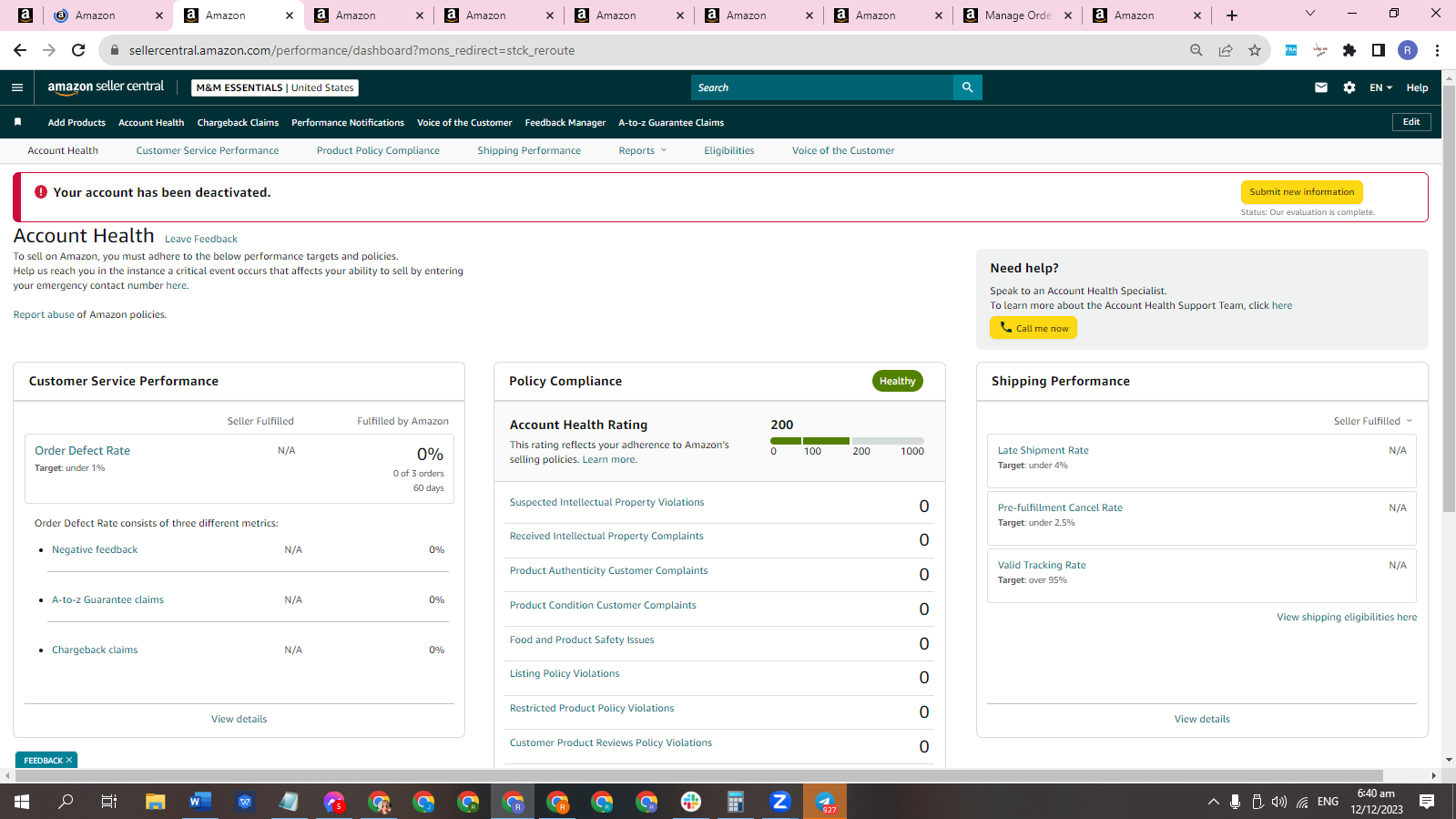Screen dimensions: 1456x819
Task: Click the browser address bar URL
Action: click(x=351, y=50)
